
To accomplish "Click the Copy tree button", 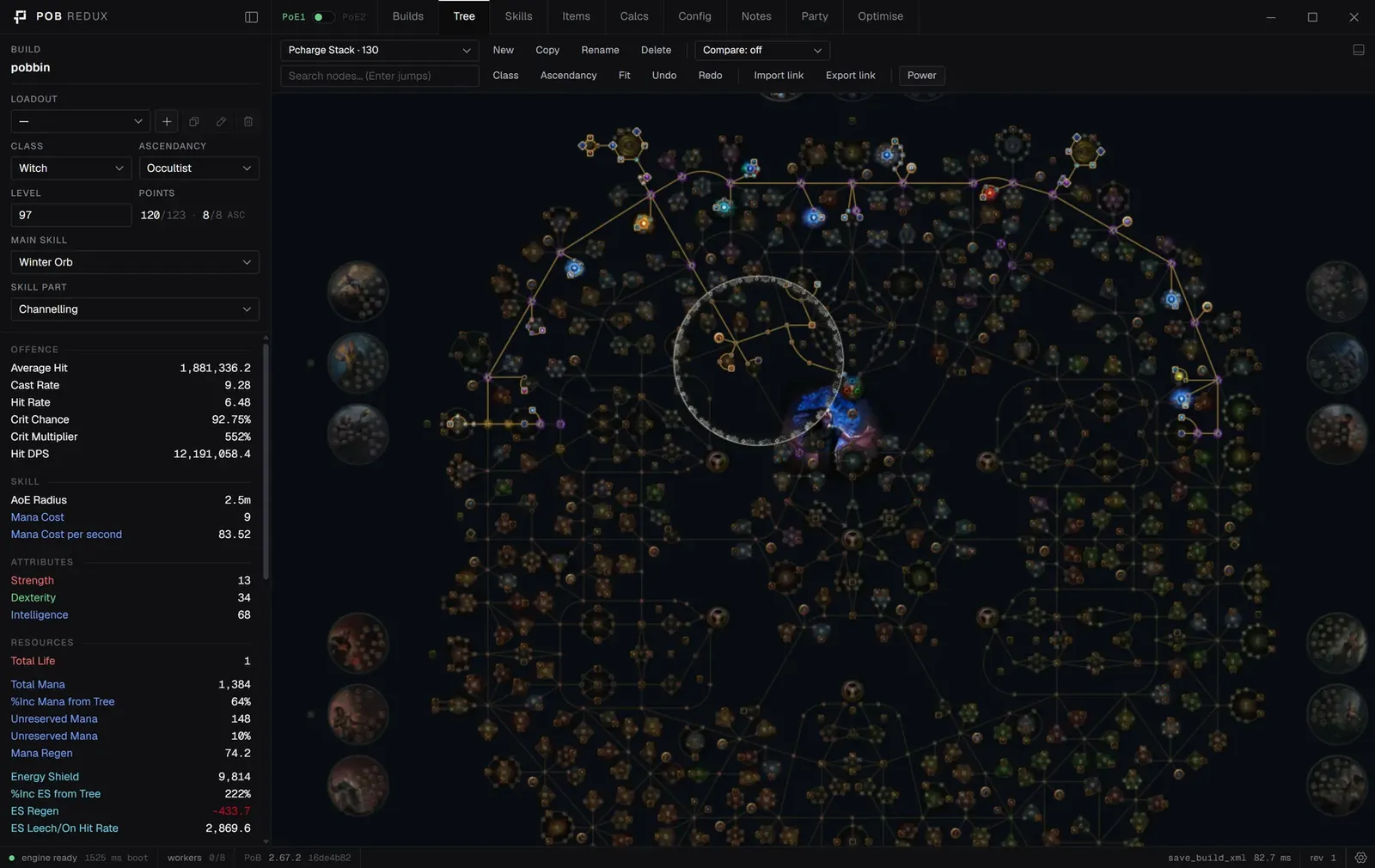I will [547, 50].
